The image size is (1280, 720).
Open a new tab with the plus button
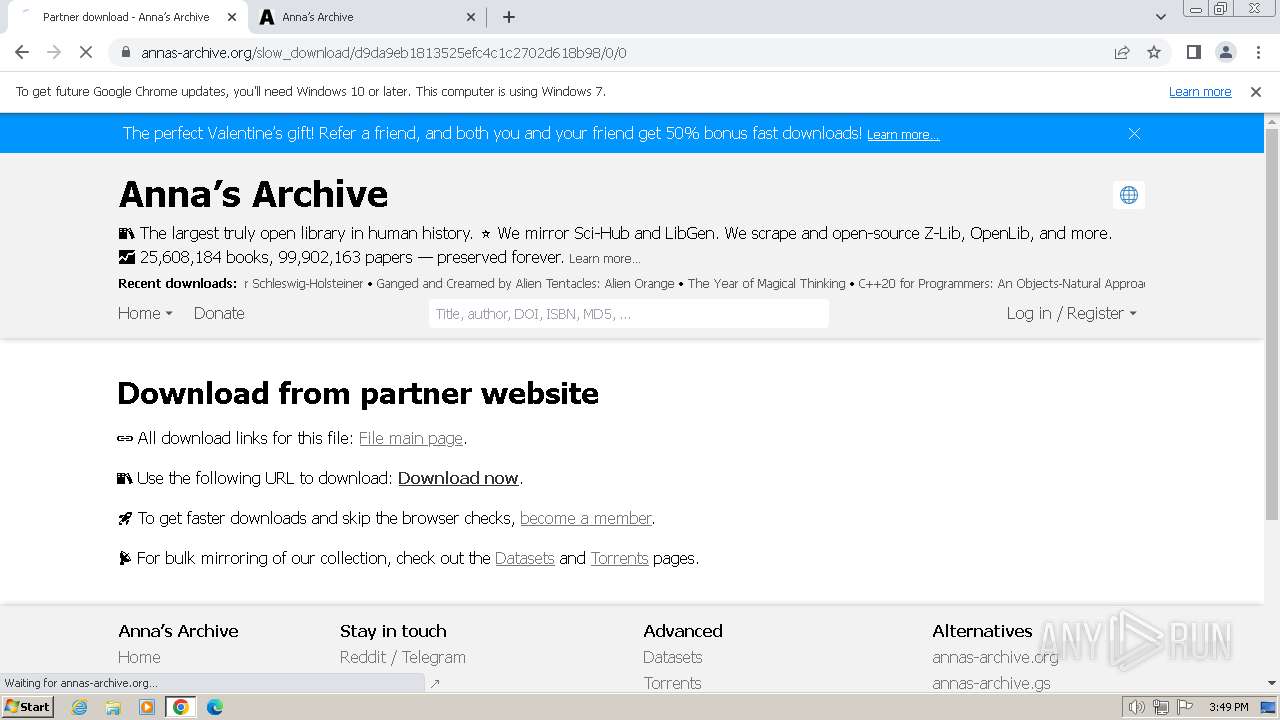509,17
